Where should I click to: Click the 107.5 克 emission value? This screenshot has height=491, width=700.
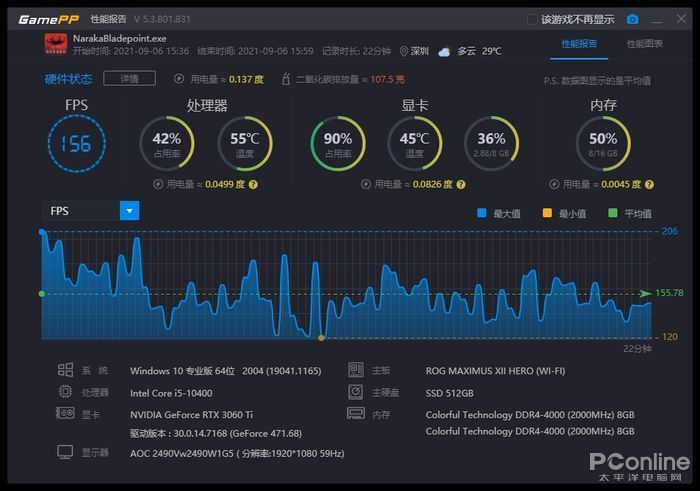pyautogui.click(x=388, y=79)
